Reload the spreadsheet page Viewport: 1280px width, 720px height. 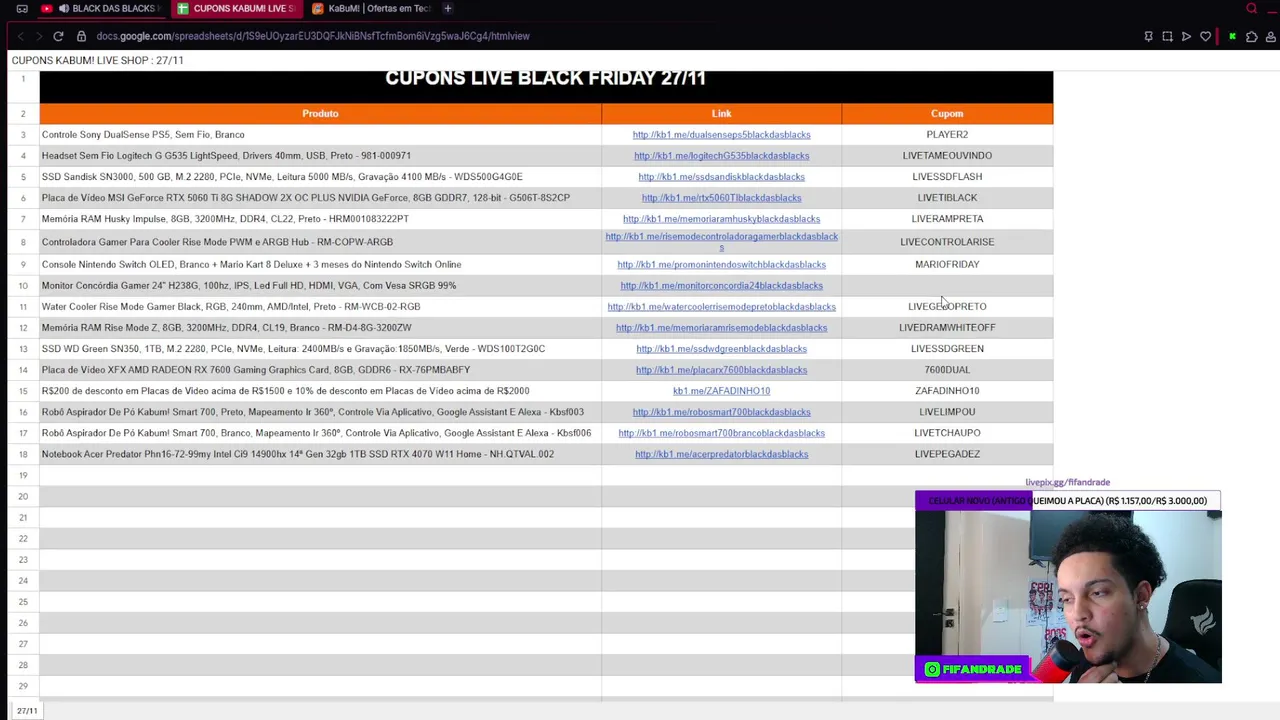(x=58, y=36)
